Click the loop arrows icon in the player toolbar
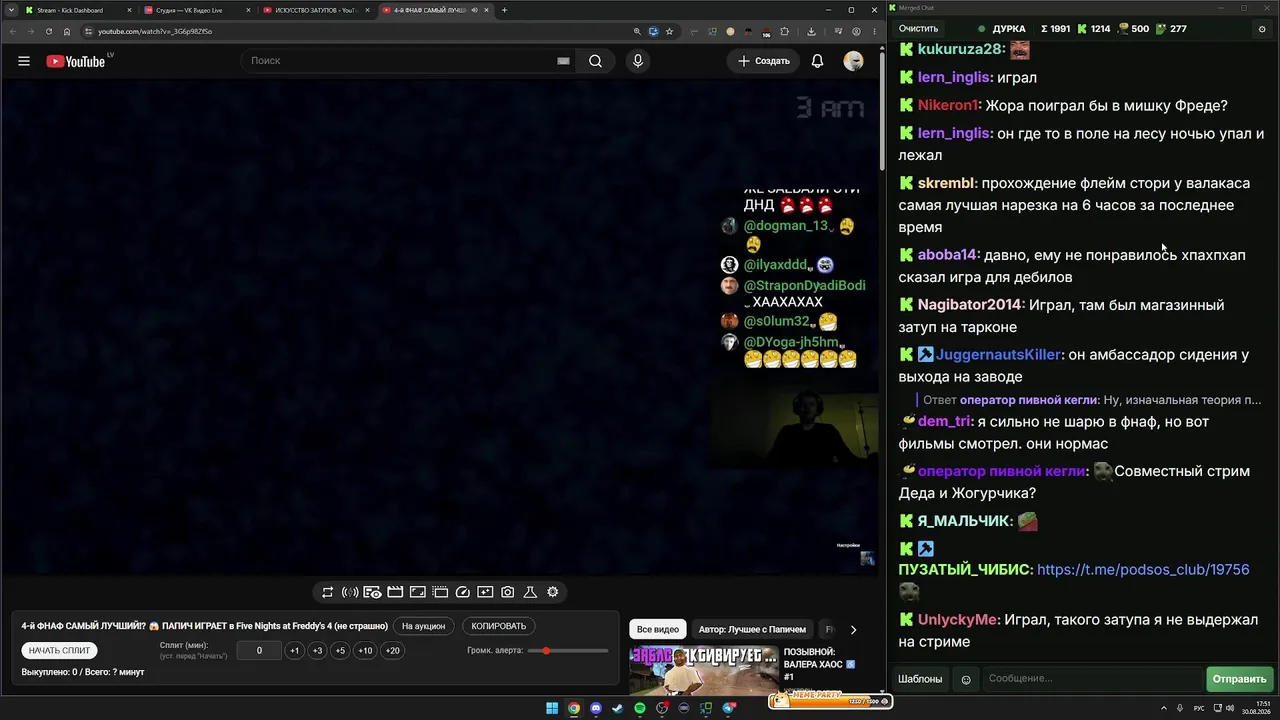Viewport: 1280px width, 720px height. (x=327, y=592)
